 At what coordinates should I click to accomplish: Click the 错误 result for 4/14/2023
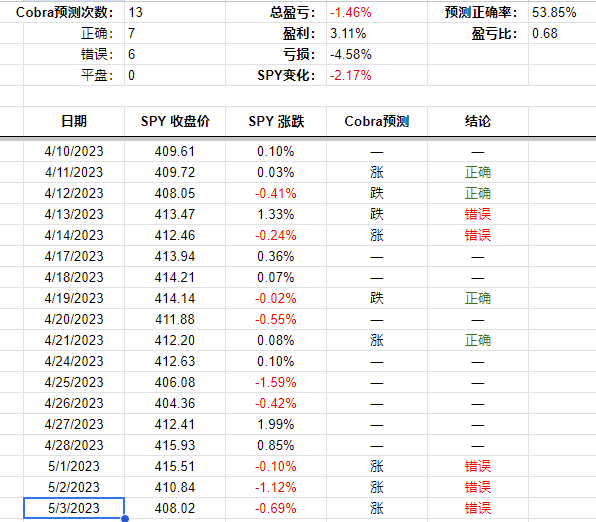point(478,235)
